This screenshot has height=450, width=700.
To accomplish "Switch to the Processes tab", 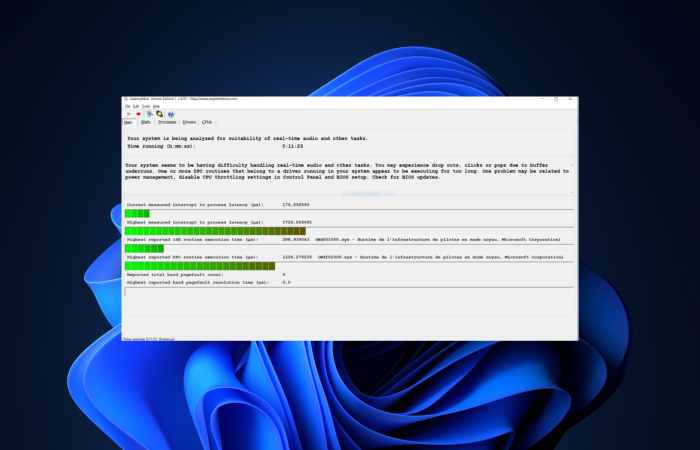I will click(167, 122).
